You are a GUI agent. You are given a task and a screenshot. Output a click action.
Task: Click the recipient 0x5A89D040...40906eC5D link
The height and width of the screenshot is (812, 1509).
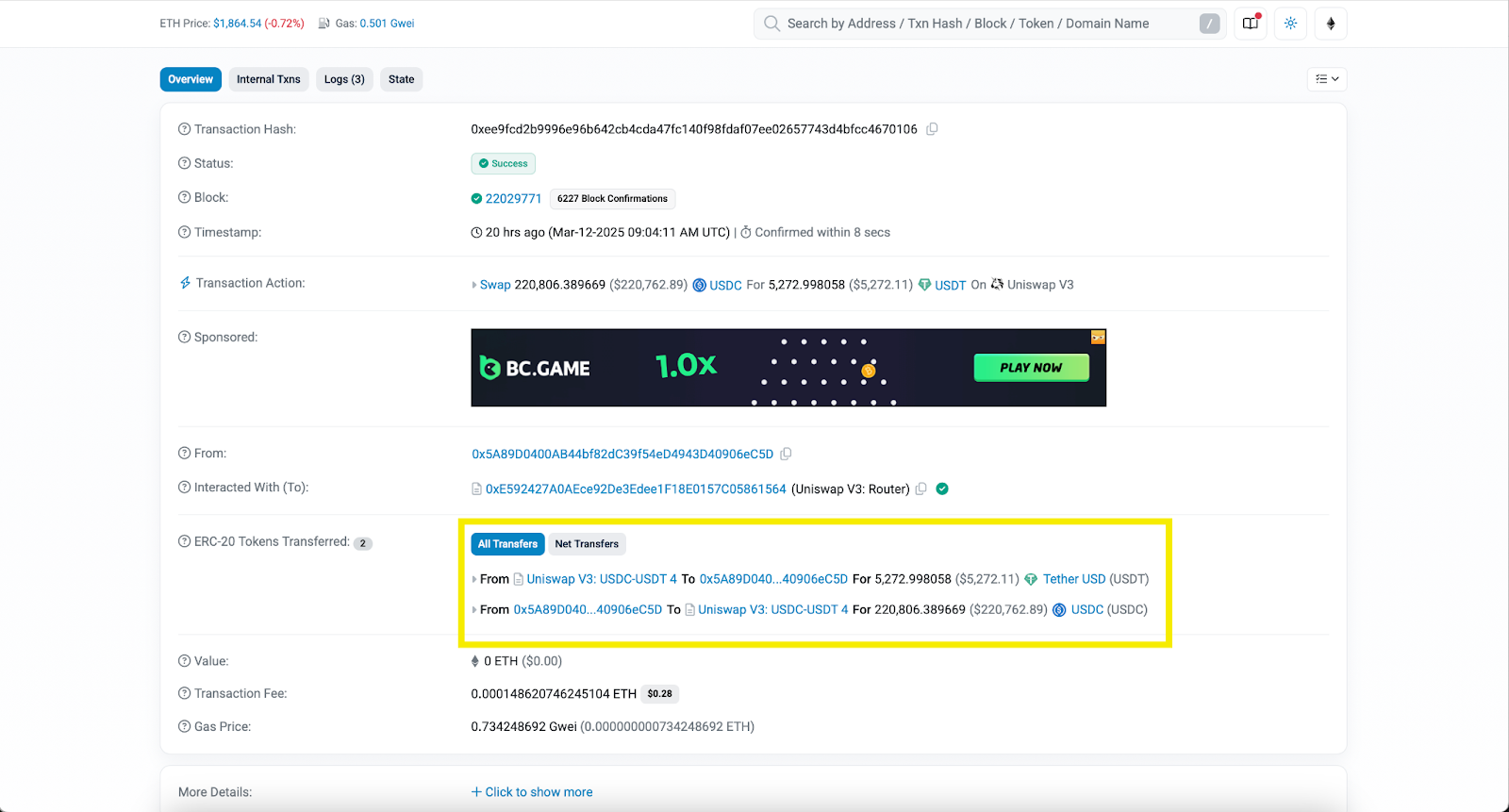pos(773,579)
